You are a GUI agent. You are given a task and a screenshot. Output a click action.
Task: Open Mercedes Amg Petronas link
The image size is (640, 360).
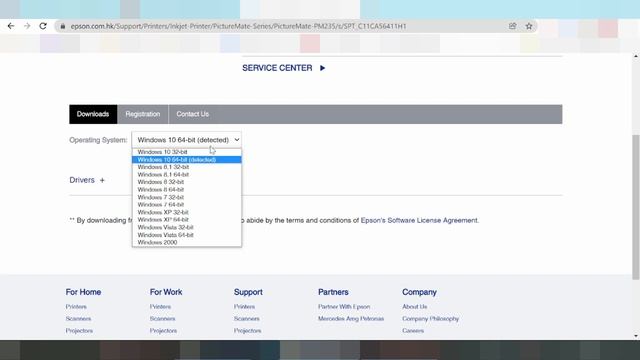coord(351,318)
